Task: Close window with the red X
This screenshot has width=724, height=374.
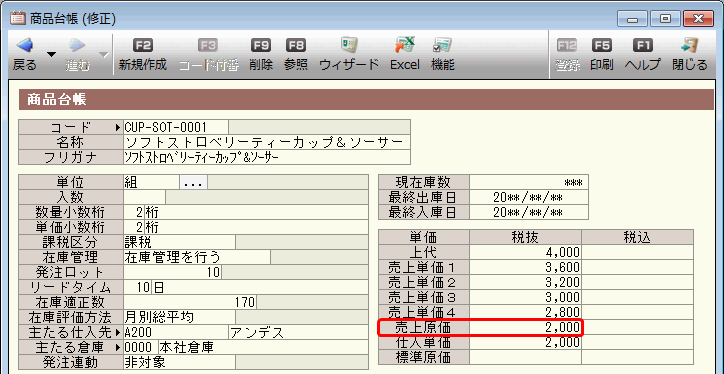Action: pyautogui.click(x=698, y=19)
